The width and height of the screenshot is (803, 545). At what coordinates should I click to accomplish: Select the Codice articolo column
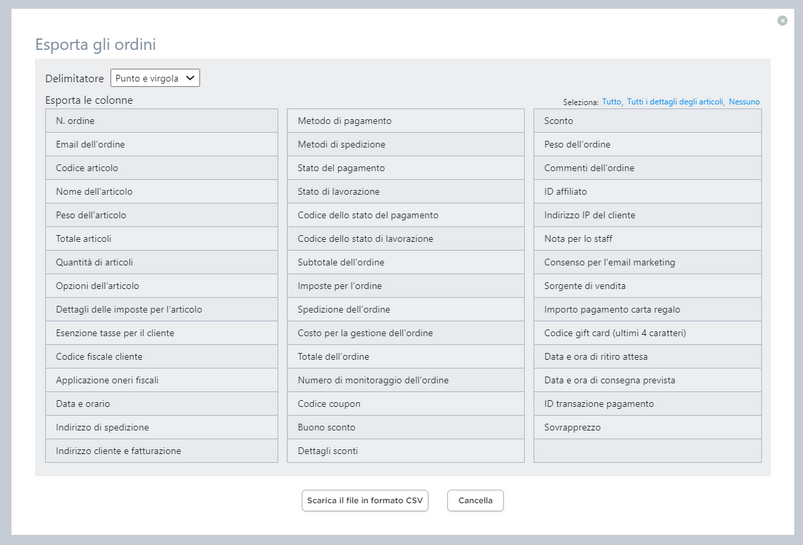click(161, 168)
